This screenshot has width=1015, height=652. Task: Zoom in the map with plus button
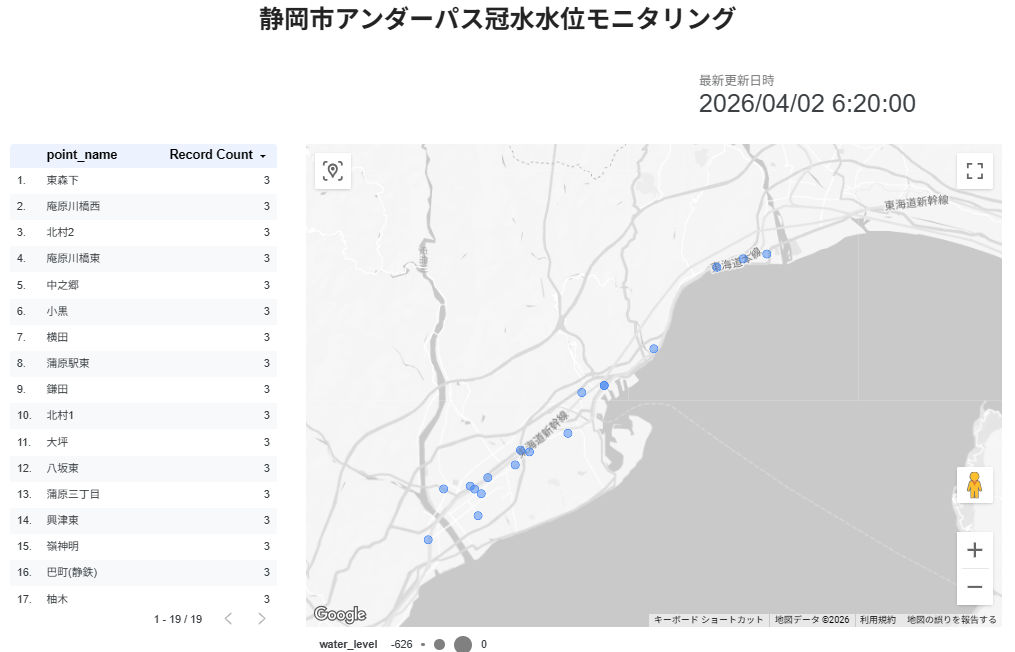(x=975, y=550)
